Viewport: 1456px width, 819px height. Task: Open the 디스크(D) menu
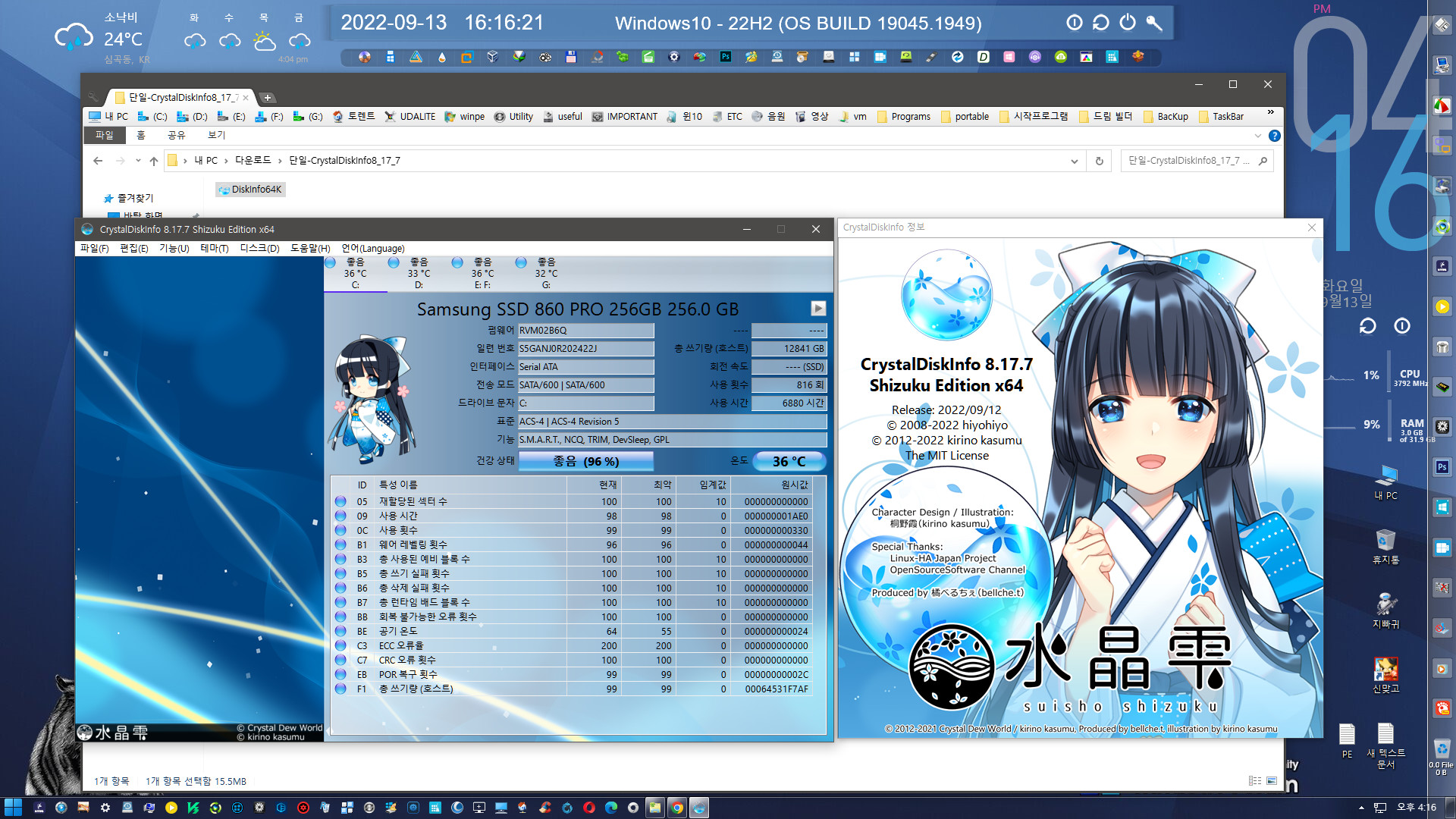pyautogui.click(x=260, y=249)
